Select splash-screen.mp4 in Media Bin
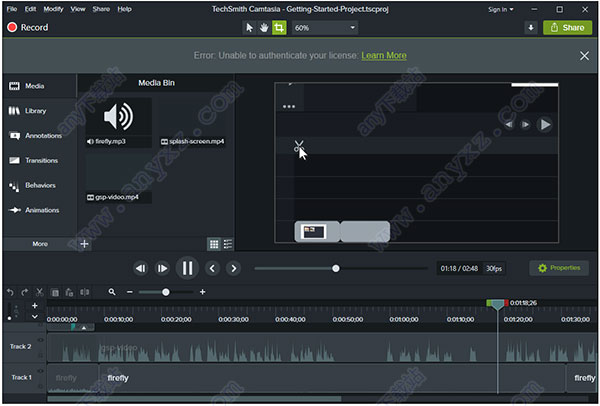 click(x=192, y=122)
